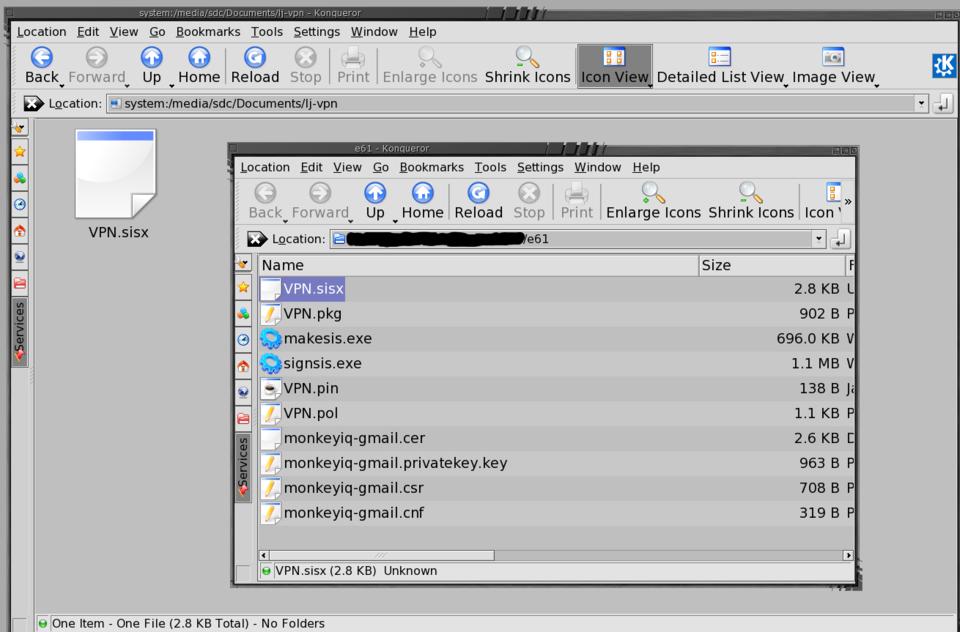Click the horizontal scrollbar in the file list

(380, 555)
